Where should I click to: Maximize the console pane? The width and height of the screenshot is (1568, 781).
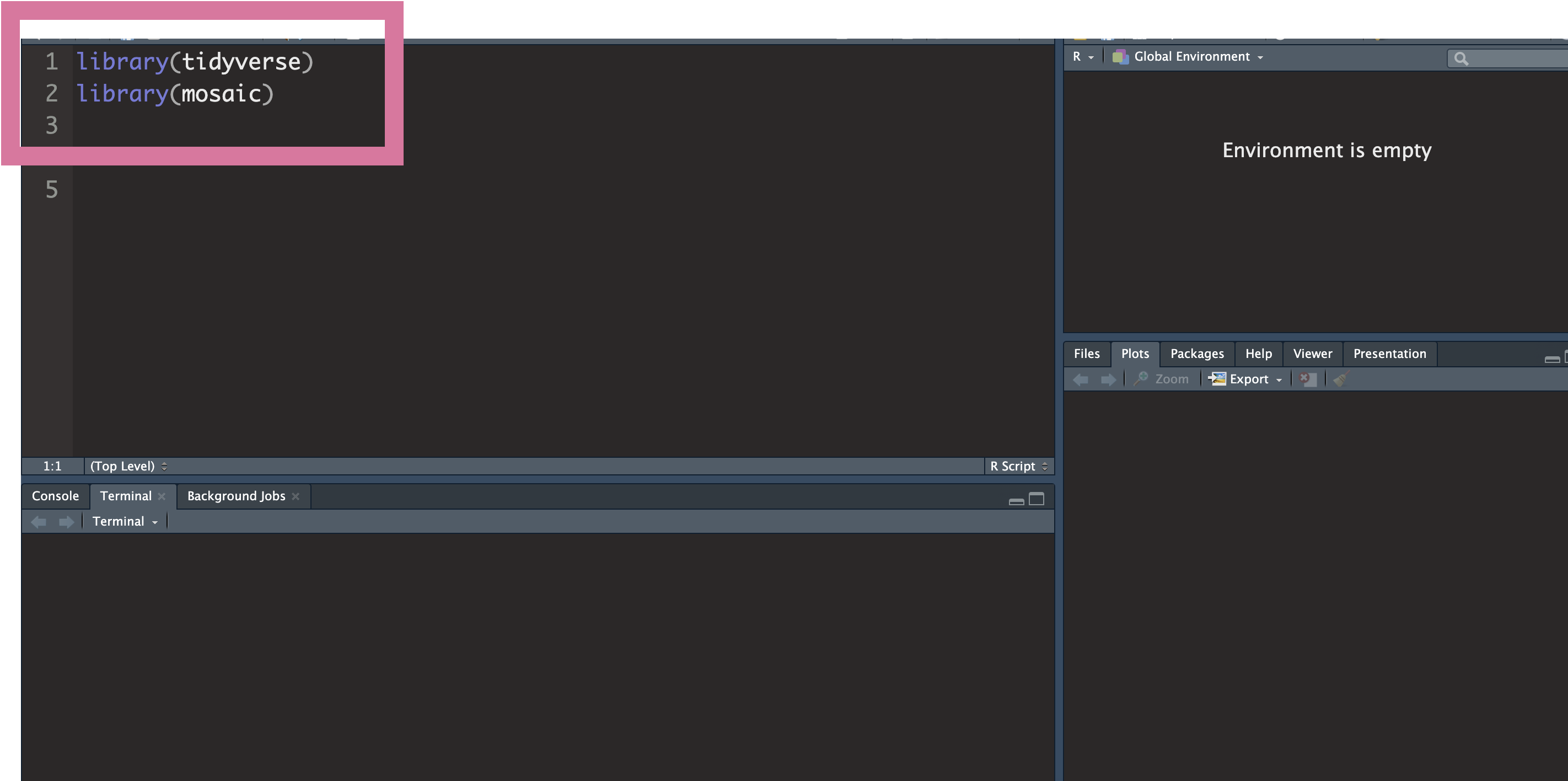point(1036,499)
